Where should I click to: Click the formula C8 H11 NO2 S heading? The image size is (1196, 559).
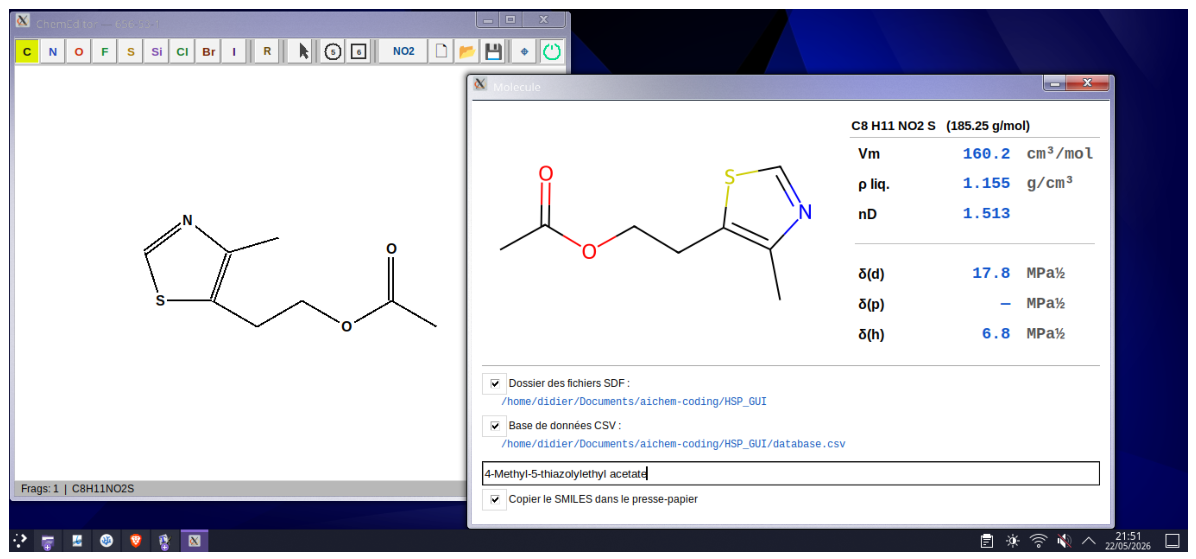(x=893, y=126)
